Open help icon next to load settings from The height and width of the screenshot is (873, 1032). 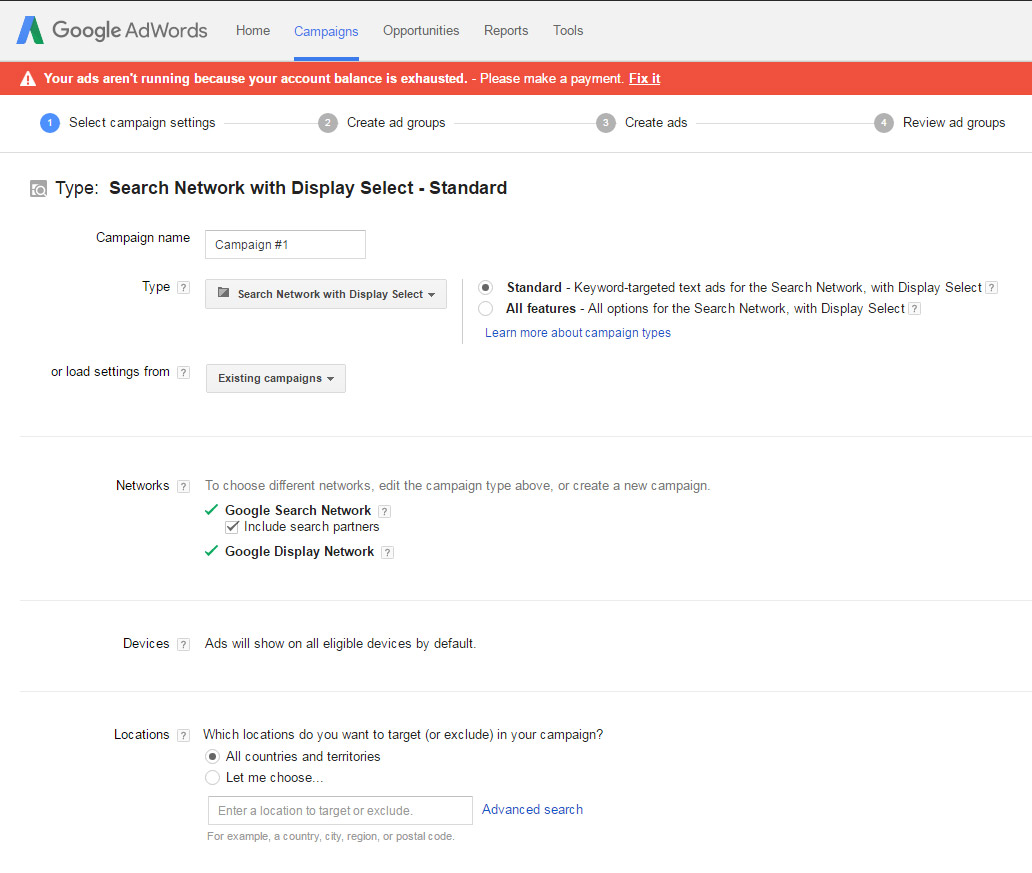coord(184,372)
